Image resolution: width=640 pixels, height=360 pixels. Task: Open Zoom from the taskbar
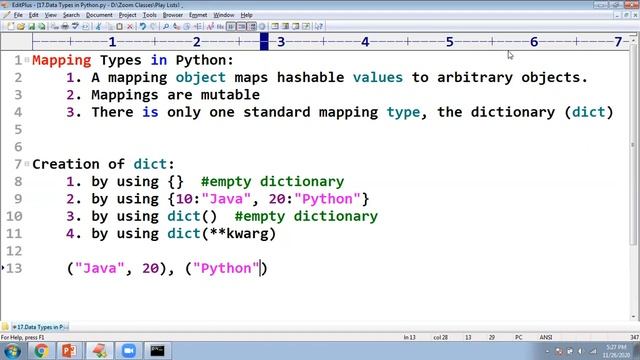click(129, 351)
